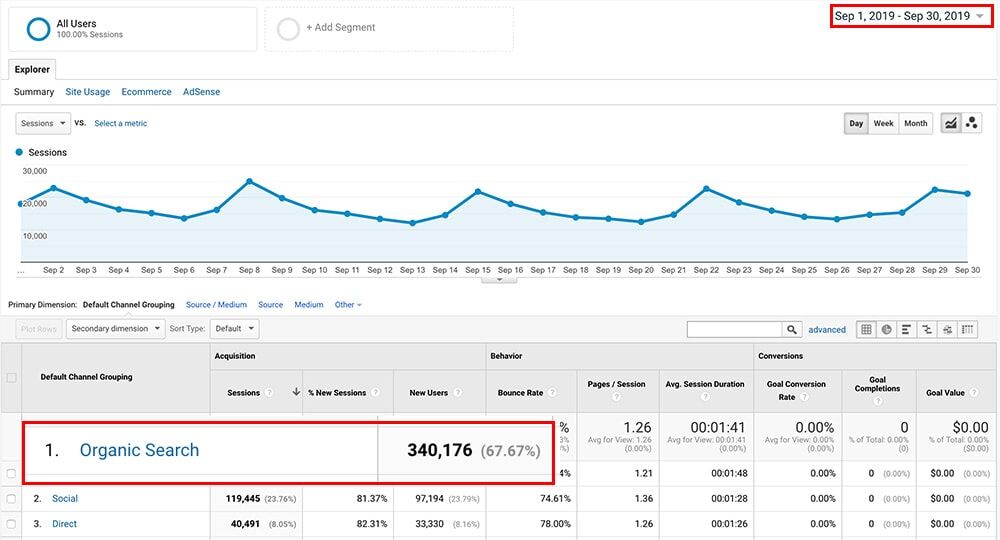Click the Sep 8 data point on chart

(249, 181)
